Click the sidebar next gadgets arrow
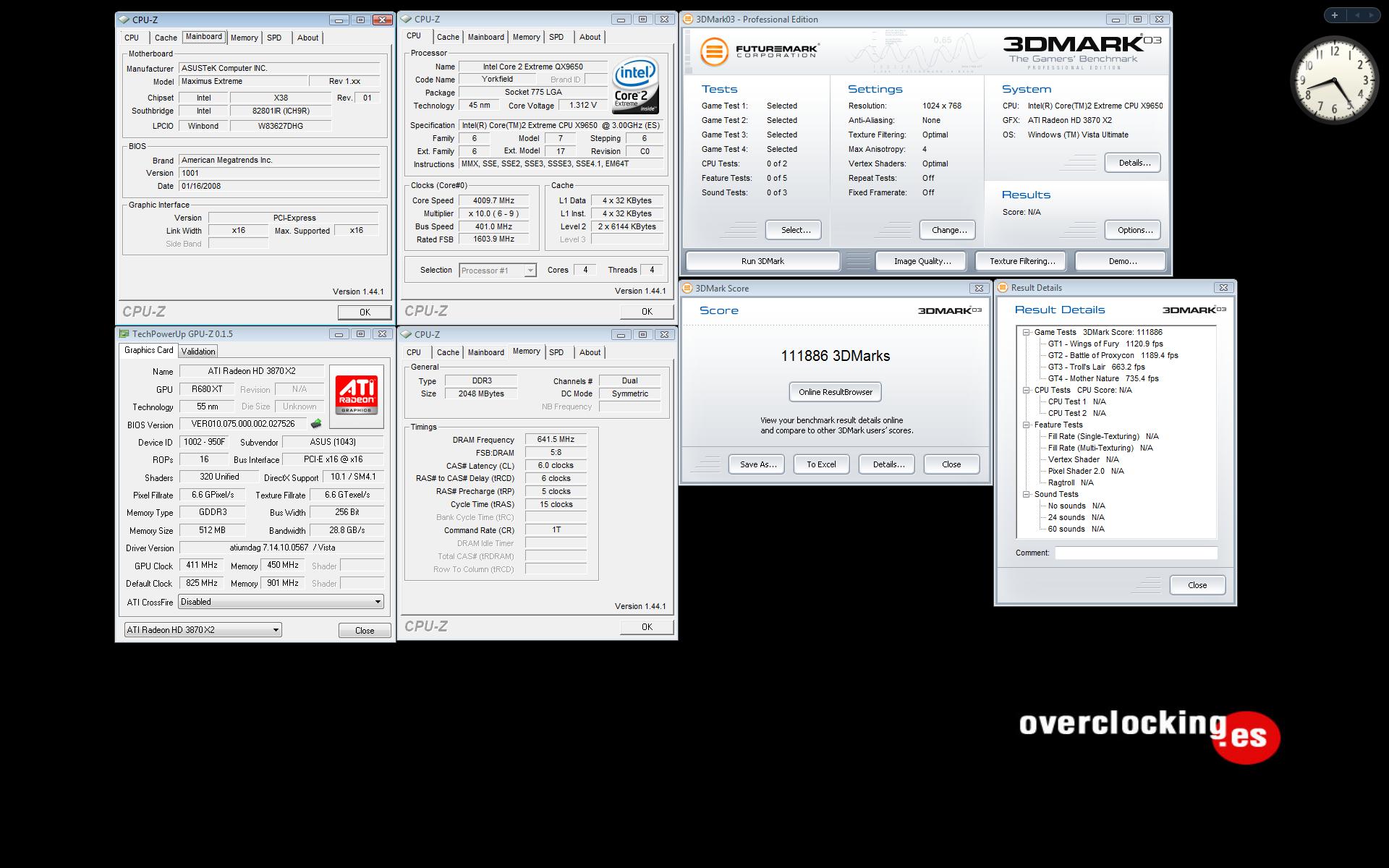The height and width of the screenshot is (868, 1389). point(1371,15)
